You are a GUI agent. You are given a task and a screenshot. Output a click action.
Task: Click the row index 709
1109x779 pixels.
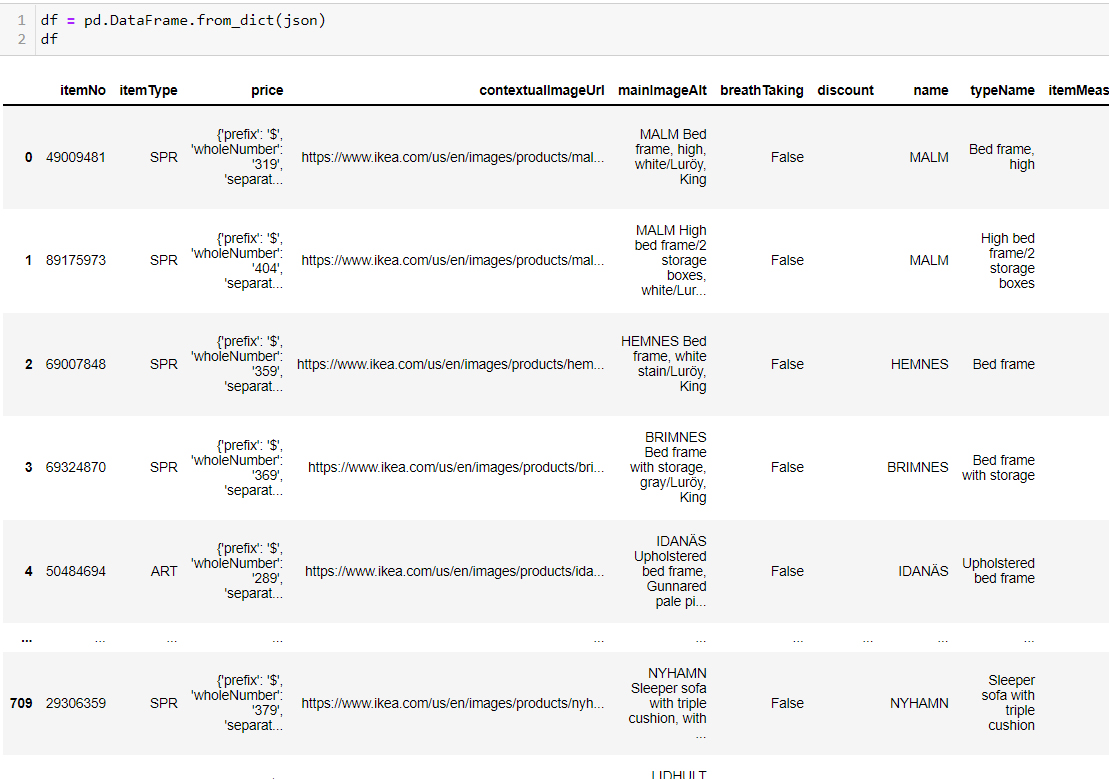click(20, 703)
